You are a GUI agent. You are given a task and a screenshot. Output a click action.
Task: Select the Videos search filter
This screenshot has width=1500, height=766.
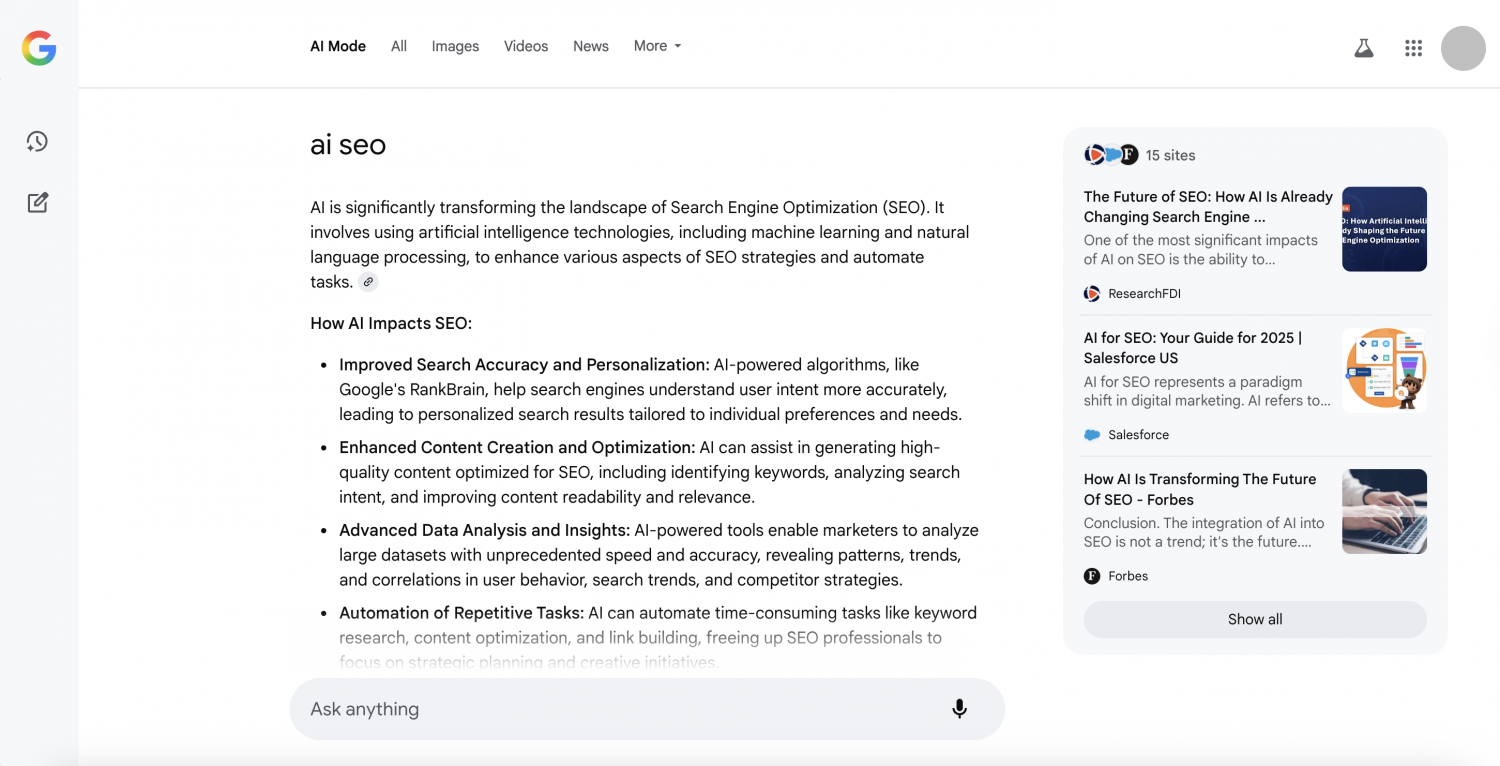pos(526,46)
